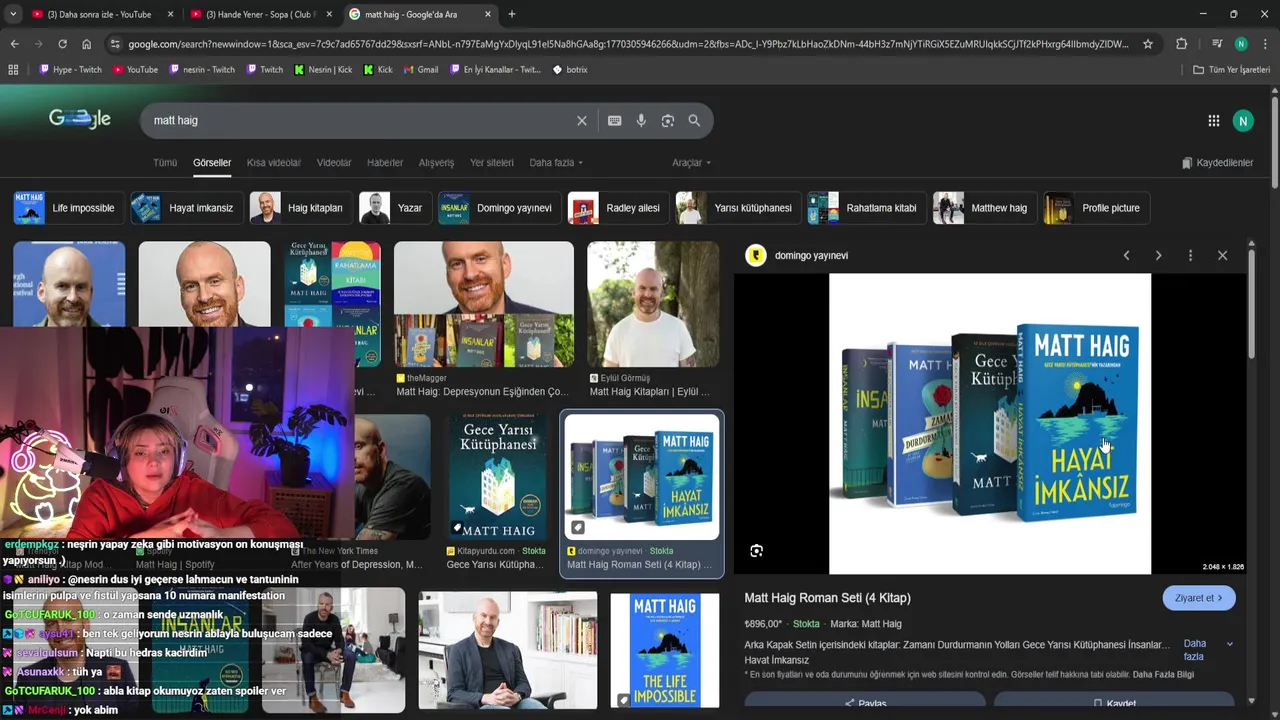This screenshot has width=1280, height=720.
Task: Open preview panel three-dot menu
Action: coord(1190,256)
